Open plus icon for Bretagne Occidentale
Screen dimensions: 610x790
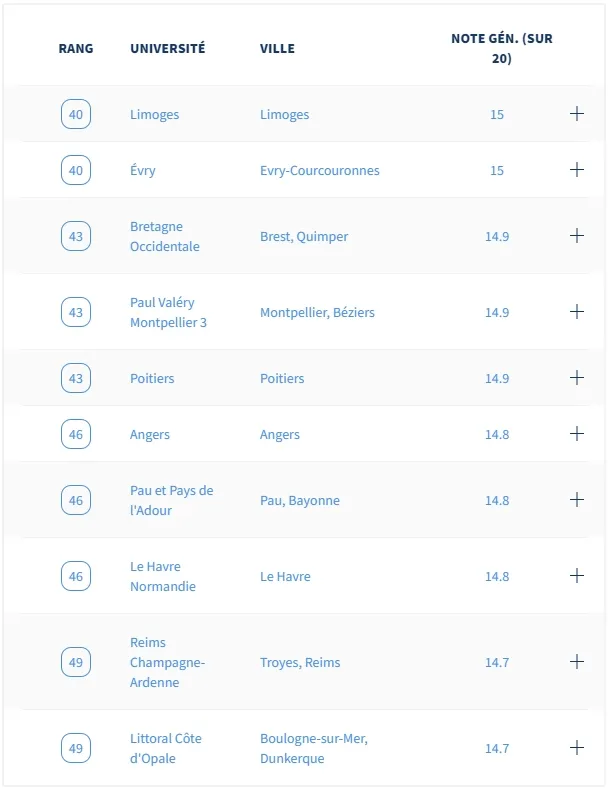pyautogui.click(x=577, y=236)
